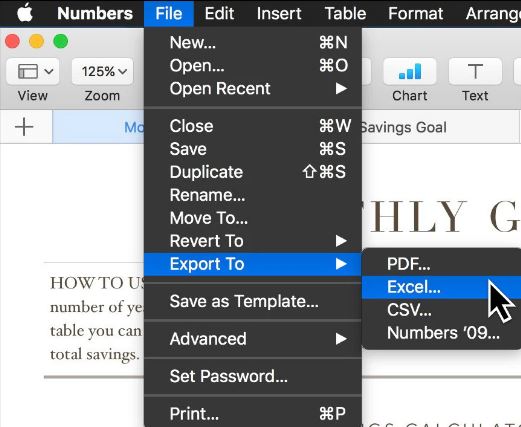Close the open File menu

169,14
